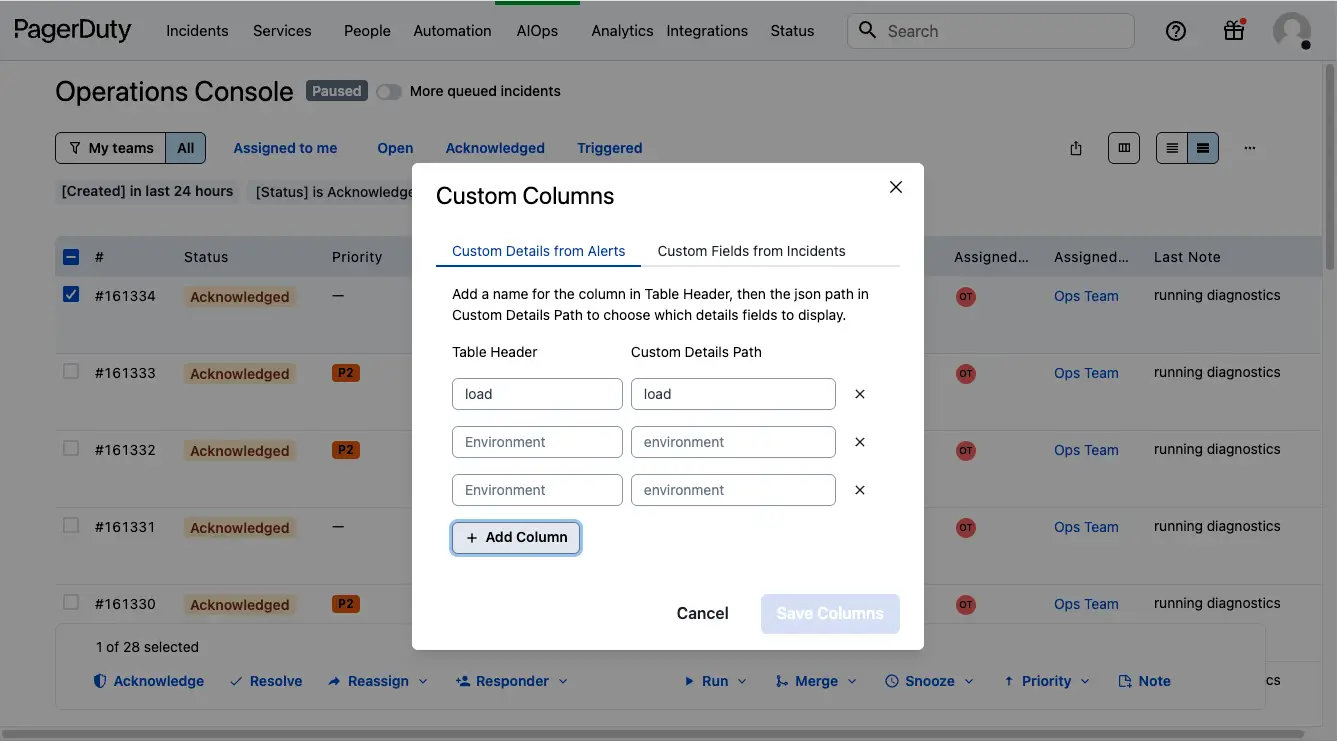Open the Analytics menu
Viewport: 1337px width, 741px height.
(x=622, y=31)
